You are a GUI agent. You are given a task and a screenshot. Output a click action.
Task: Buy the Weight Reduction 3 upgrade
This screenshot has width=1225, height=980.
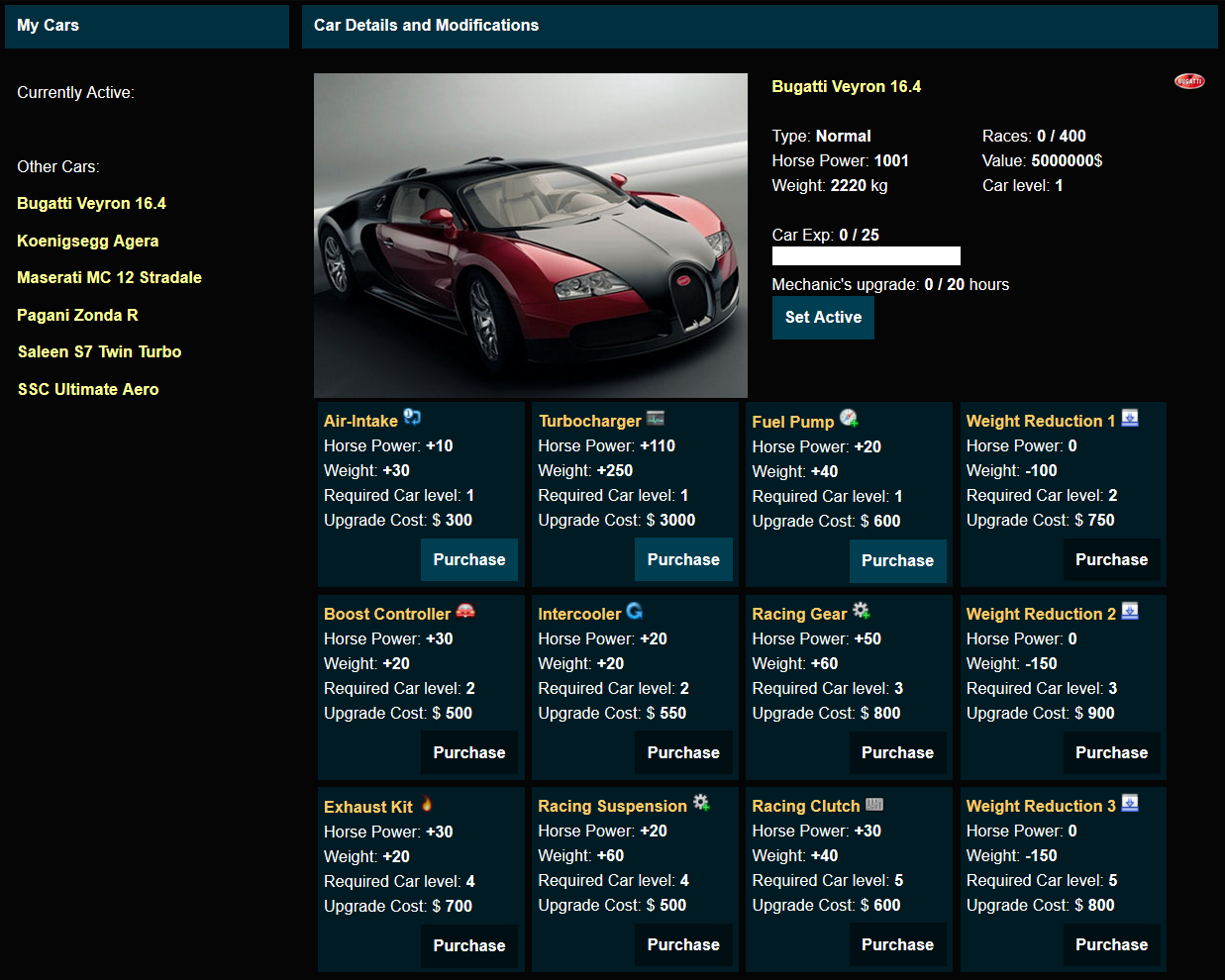(1111, 945)
